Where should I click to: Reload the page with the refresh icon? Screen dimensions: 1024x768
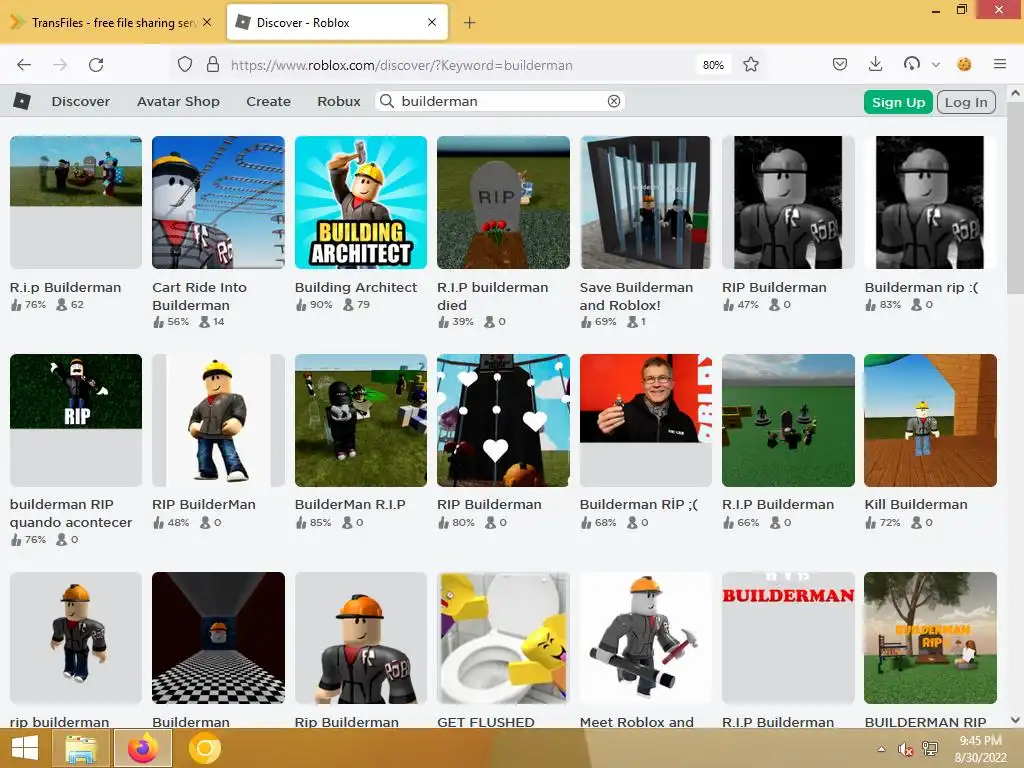96,65
